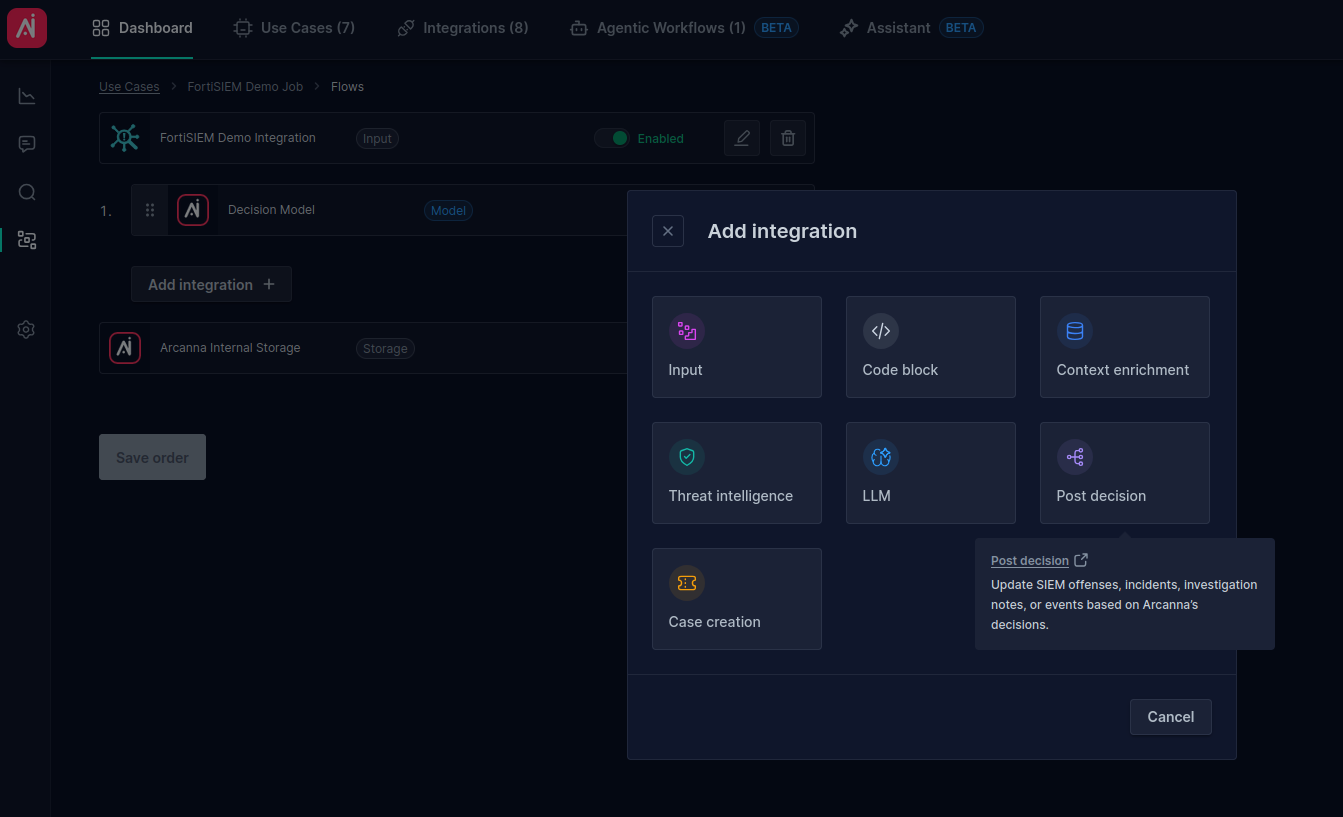Select the Post decision icon card
The height and width of the screenshot is (817, 1343).
1125,473
